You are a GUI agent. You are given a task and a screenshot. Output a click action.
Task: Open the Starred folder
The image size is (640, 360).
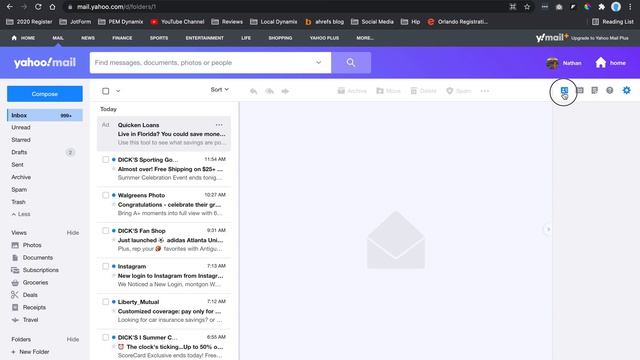[21, 140]
